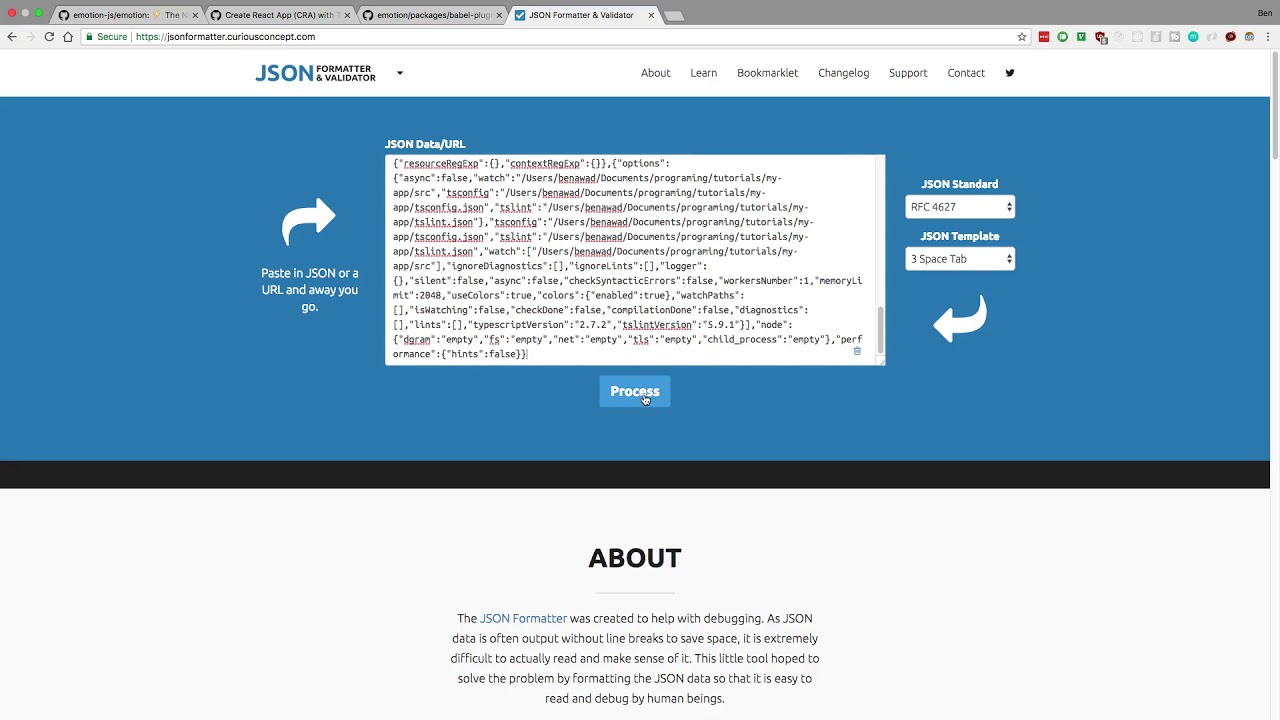The width and height of the screenshot is (1280, 720).
Task: Close the Create React App tab
Action: tap(347, 15)
